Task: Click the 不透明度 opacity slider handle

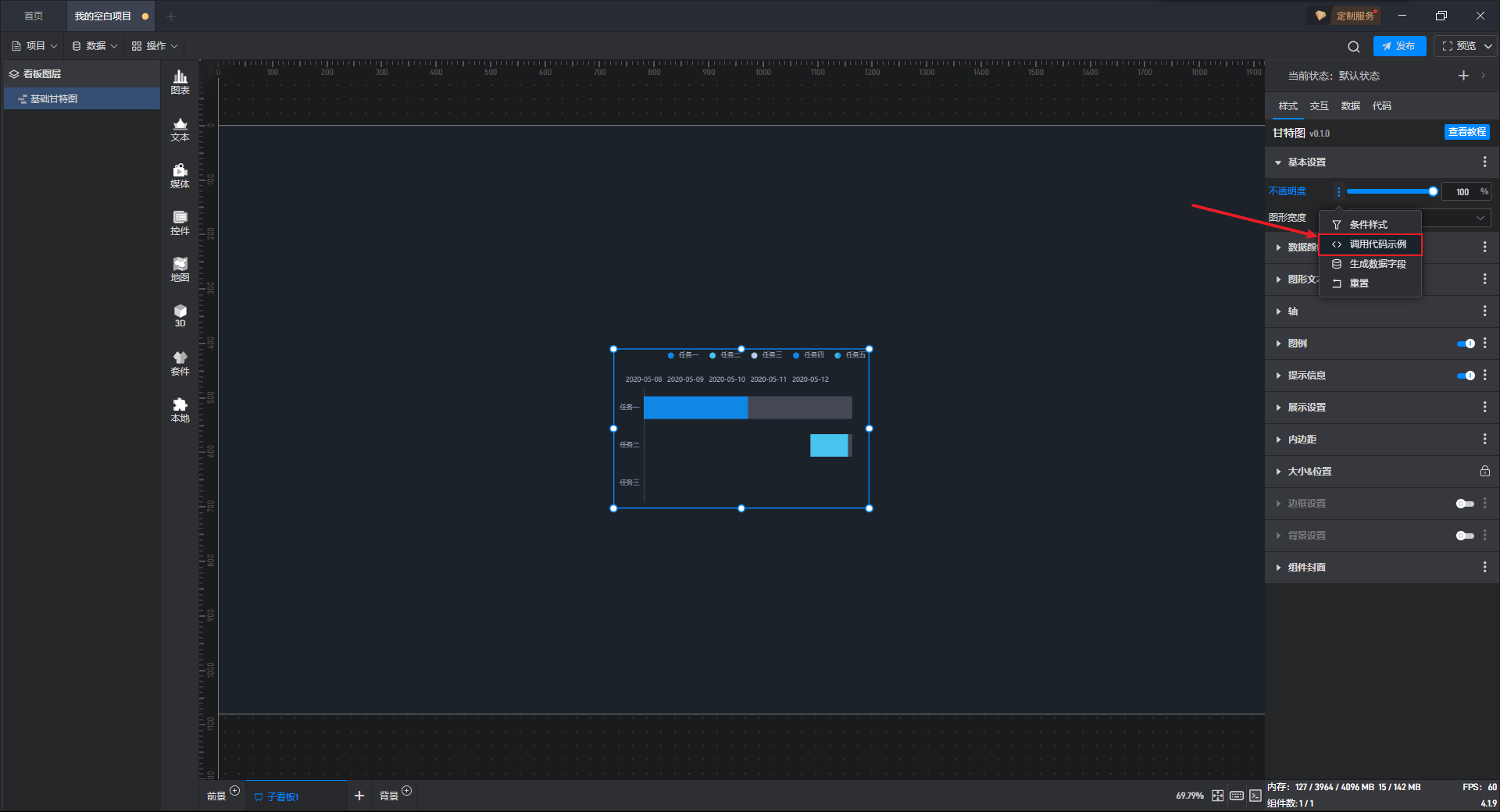Action: point(1433,191)
